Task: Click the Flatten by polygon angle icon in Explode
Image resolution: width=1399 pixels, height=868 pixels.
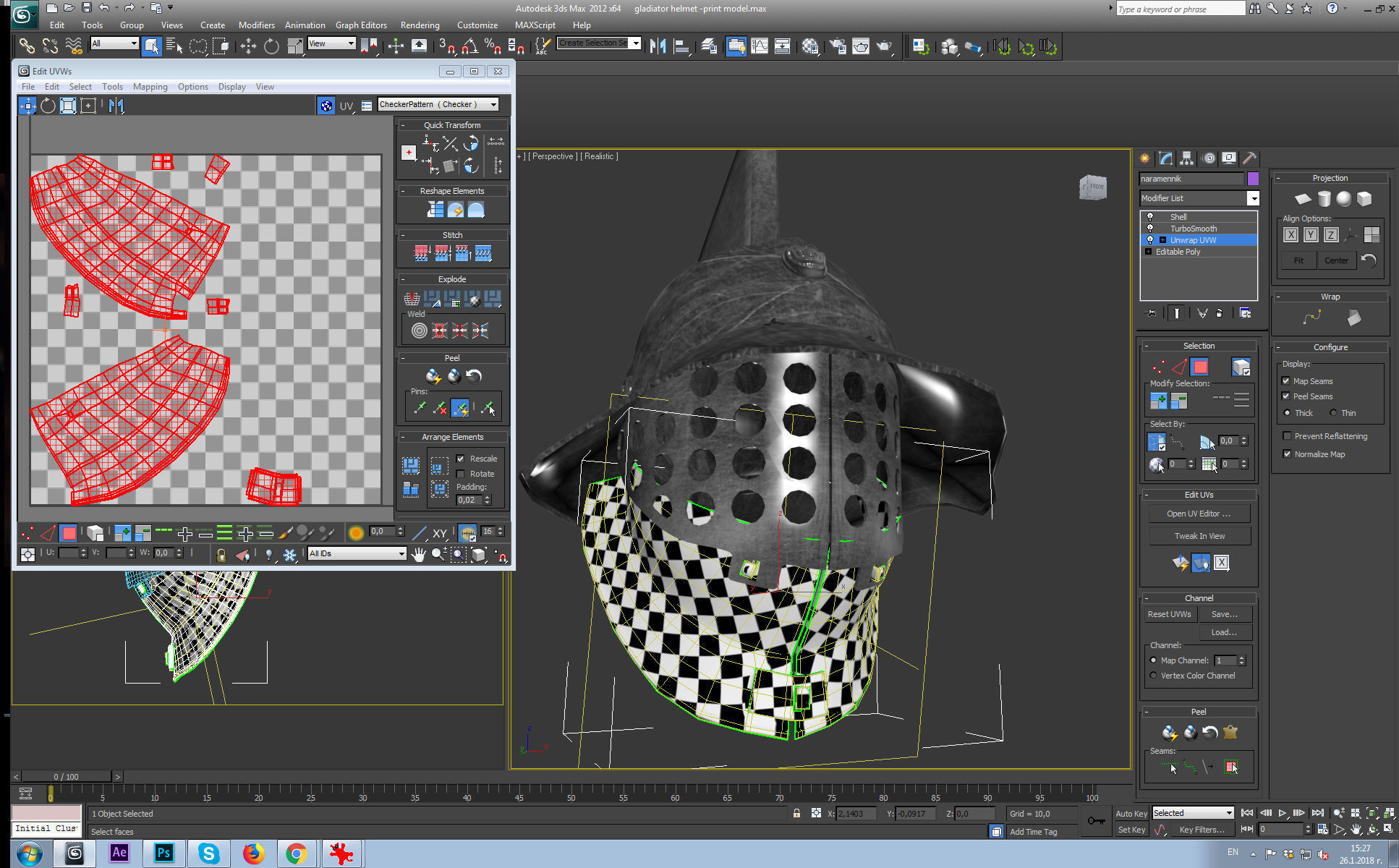Action: pos(432,299)
